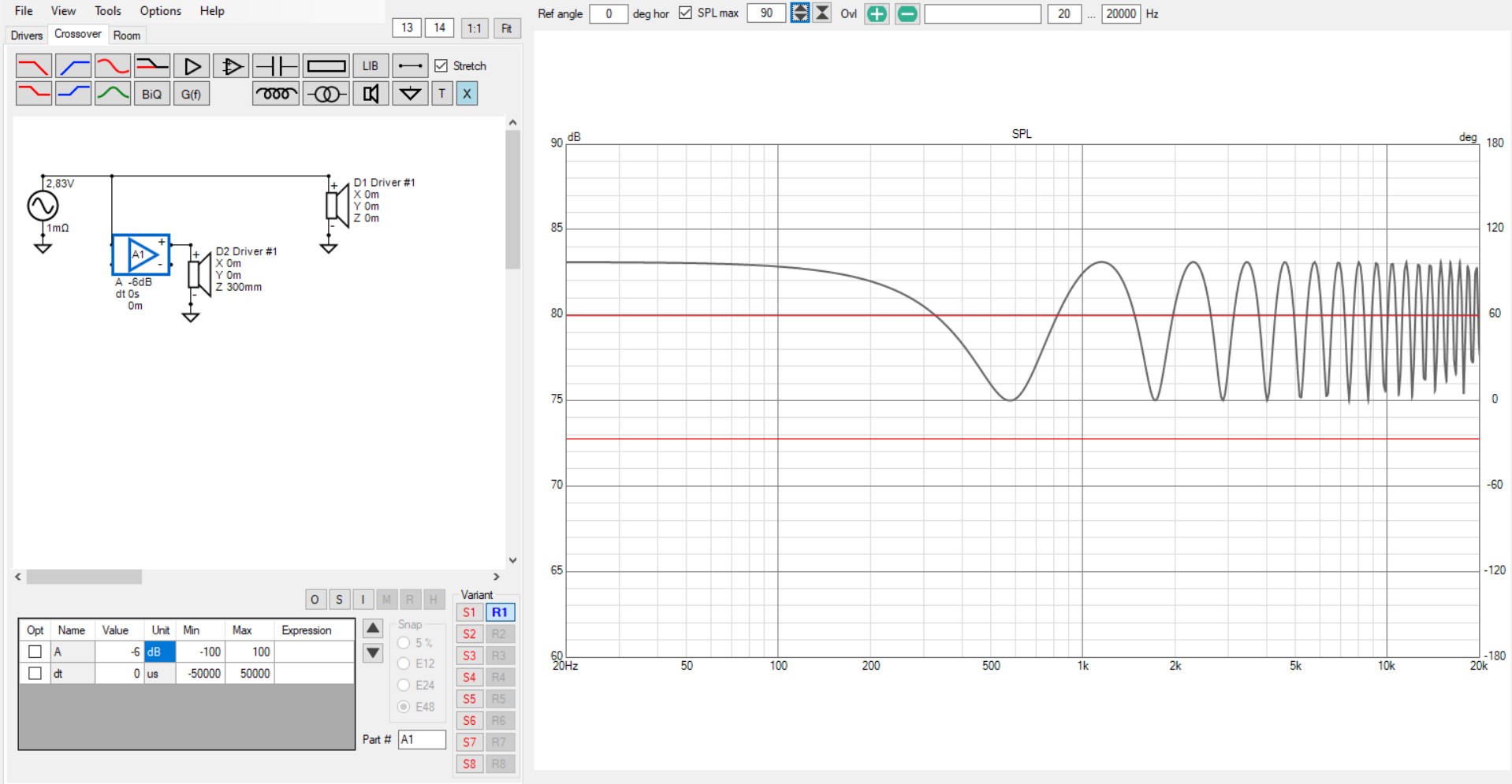
Task: Add overlay with green plus button
Action: tap(877, 13)
